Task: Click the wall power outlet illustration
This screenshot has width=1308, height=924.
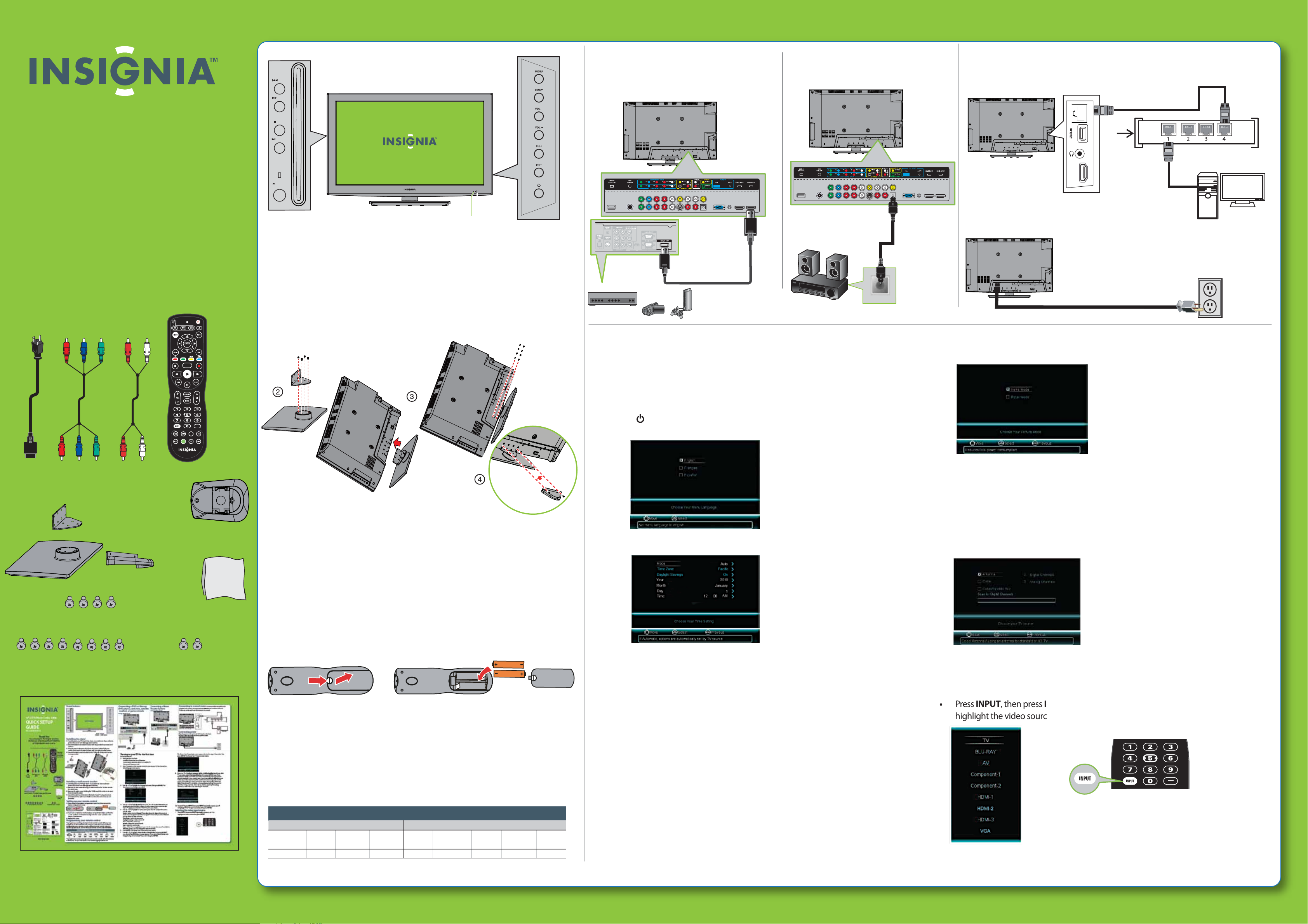Action: click(1210, 297)
